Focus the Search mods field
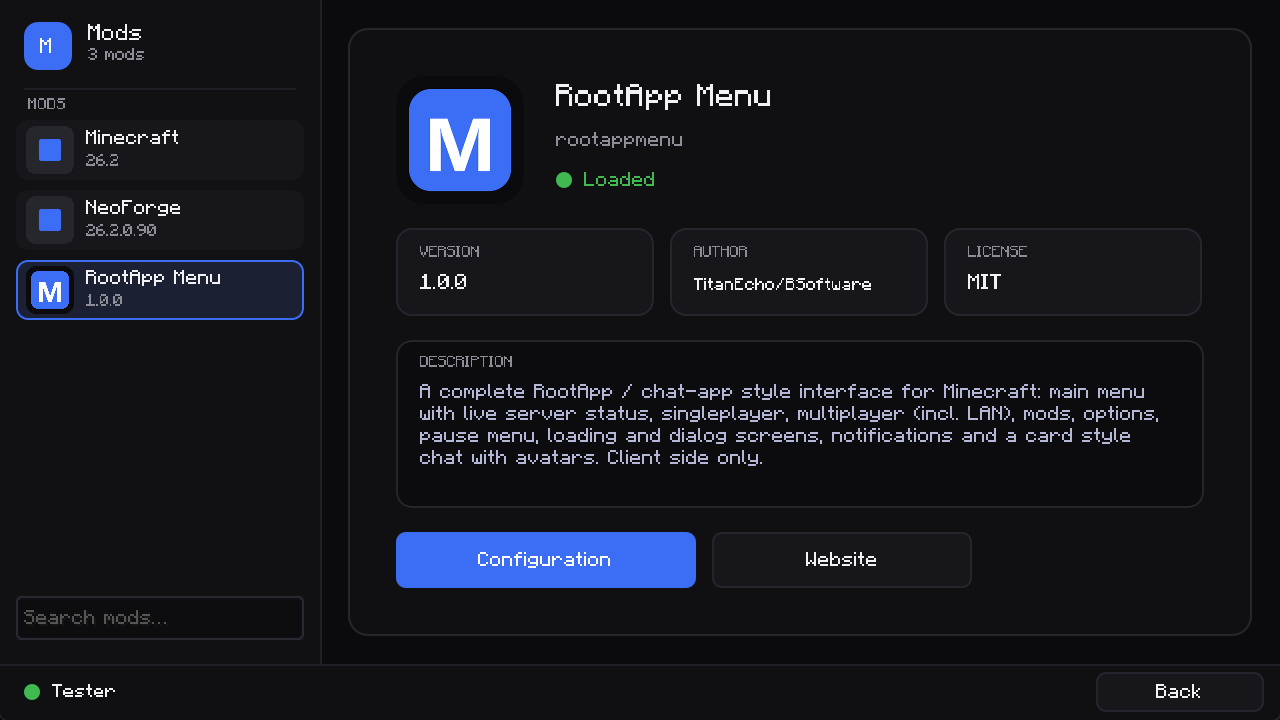The image size is (1280, 720). click(x=160, y=618)
